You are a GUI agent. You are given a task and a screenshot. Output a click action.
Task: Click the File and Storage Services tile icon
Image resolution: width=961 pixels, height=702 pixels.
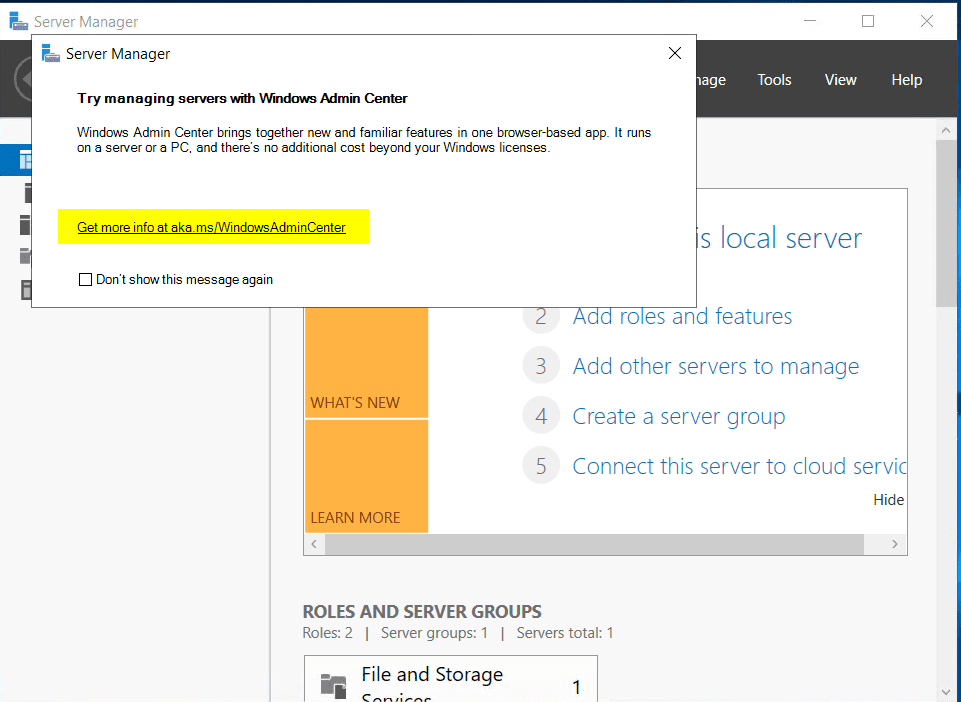click(x=333, y=685)
